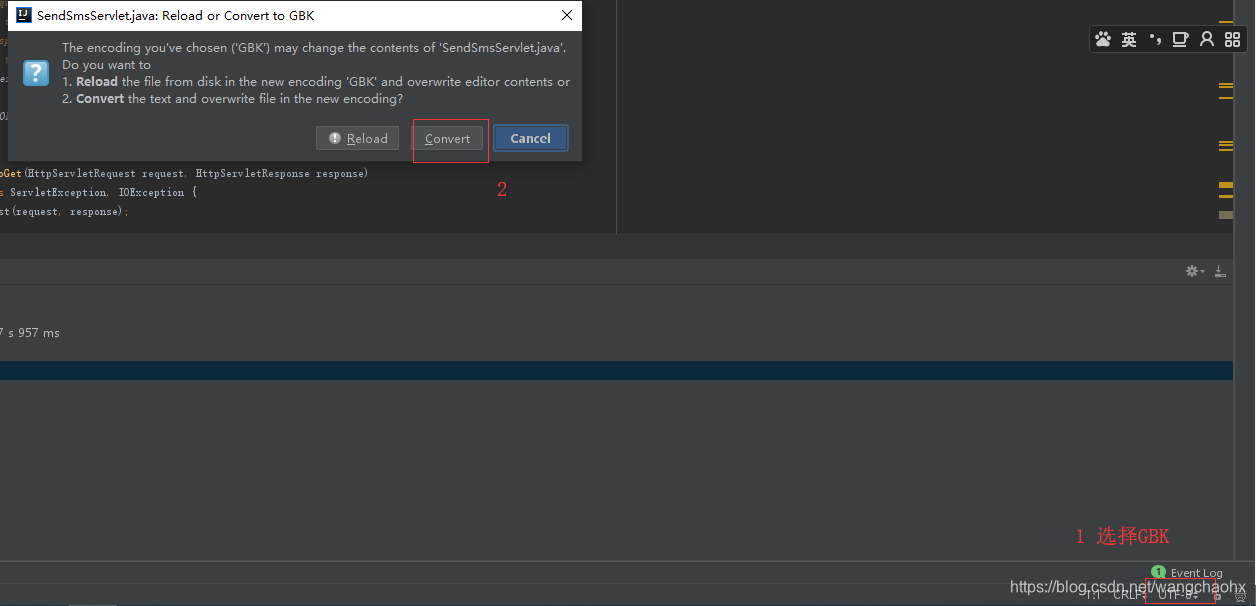1256x606 pixels.
Task: Click HttpServletRequest in the doGet code line
Action: [x=80, y=173]
